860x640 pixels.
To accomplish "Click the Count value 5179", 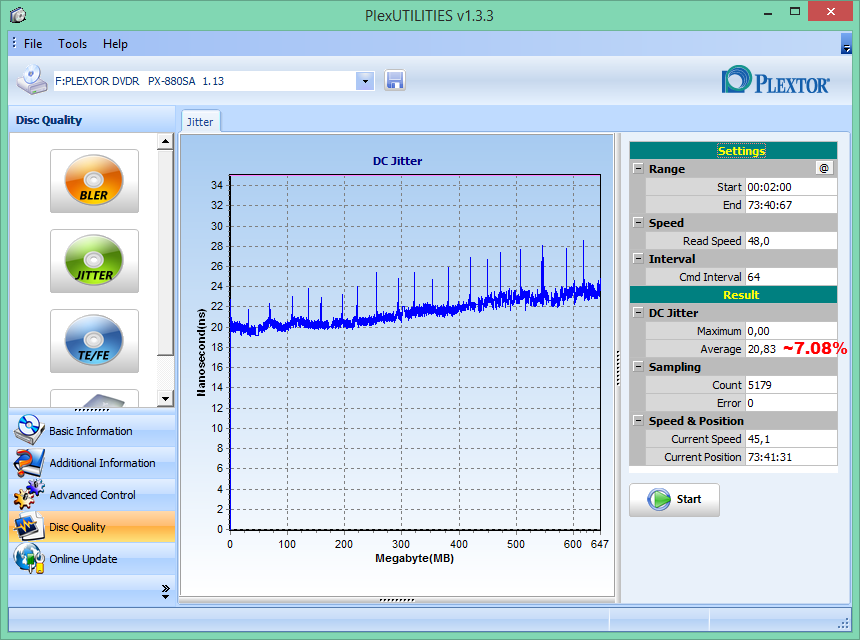I will tap(760, 385).
